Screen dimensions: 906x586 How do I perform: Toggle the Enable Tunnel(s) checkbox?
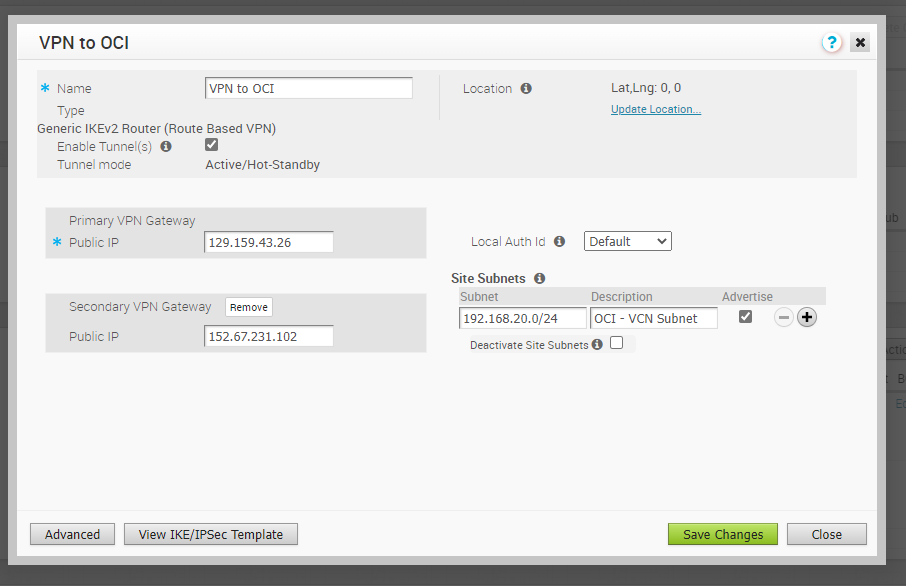pos(211,144)
